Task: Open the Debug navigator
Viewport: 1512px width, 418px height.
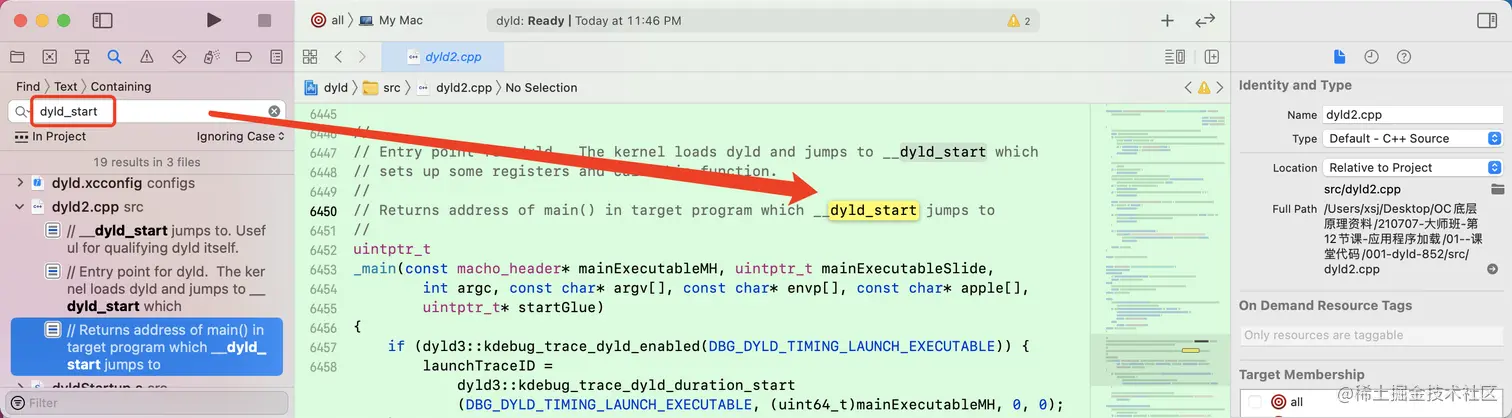Action: [x=211, y=57]
